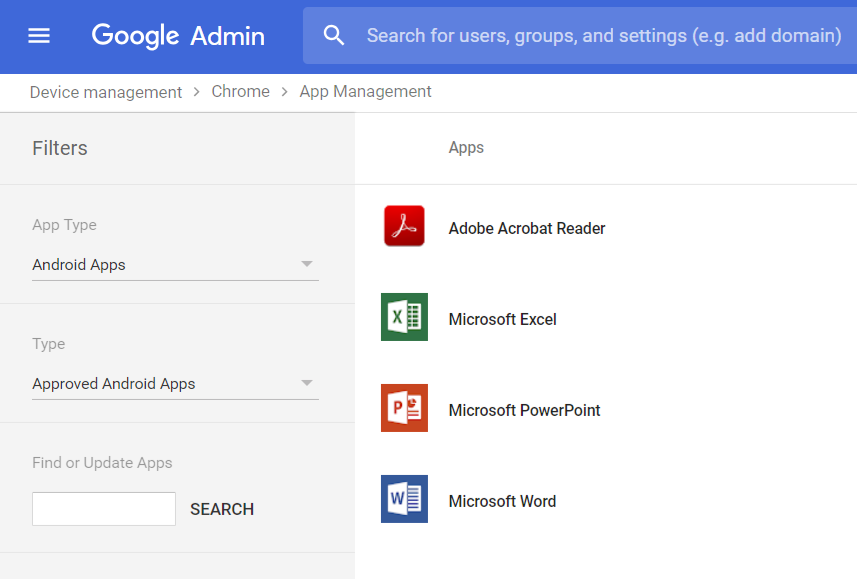857x579 pixels.
Task: Click the search magnifier icon
Action: (333, 36)
